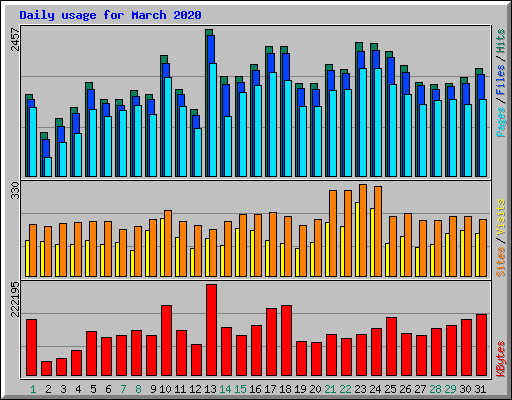Click the yellow bar for day 23

point(357,239)
